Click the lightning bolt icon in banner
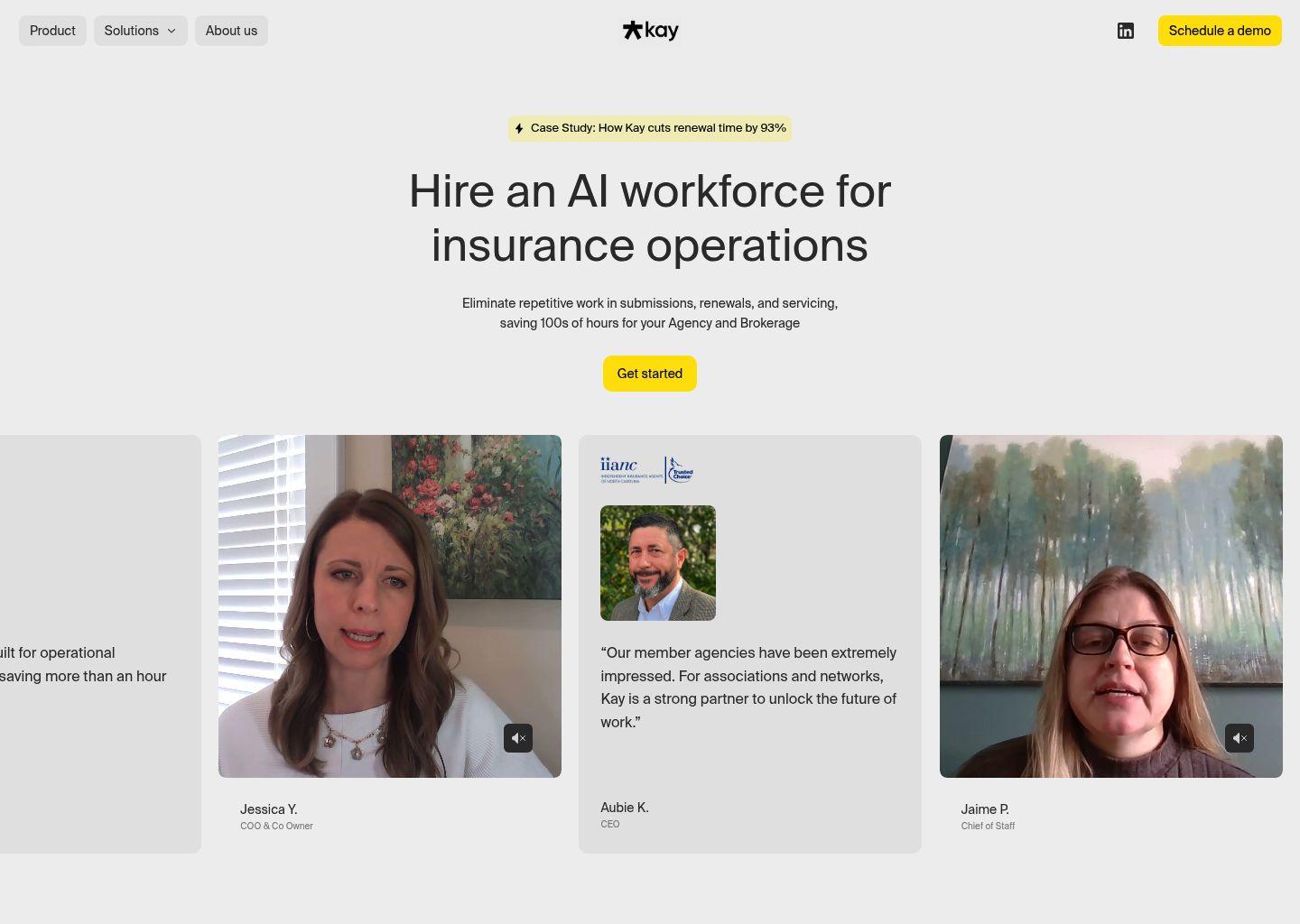This screenshot has width=1300, height=924. tap(519, 129)
